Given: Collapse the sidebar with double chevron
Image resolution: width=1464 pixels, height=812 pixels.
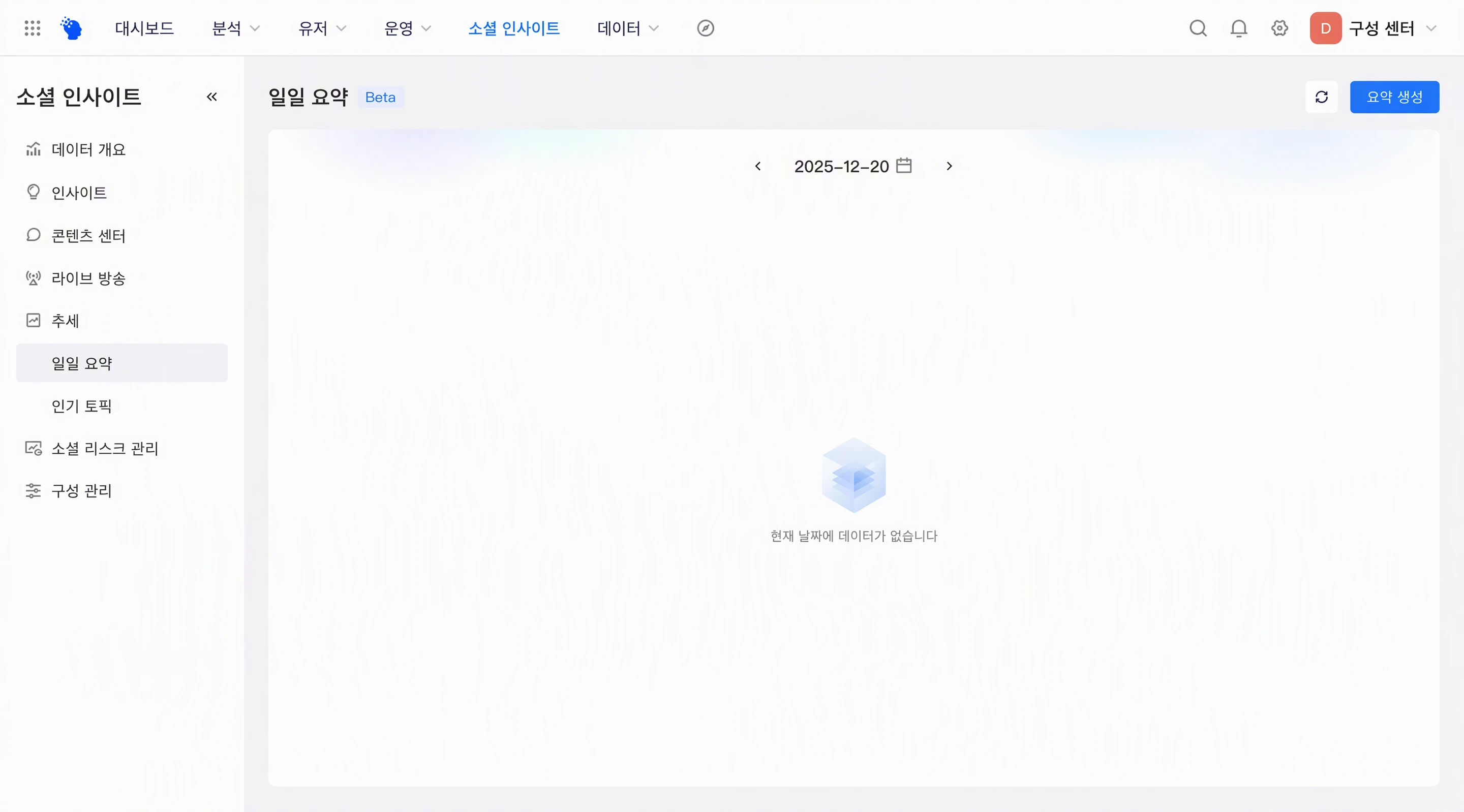Looking at the screenshot, I should 211,97.
